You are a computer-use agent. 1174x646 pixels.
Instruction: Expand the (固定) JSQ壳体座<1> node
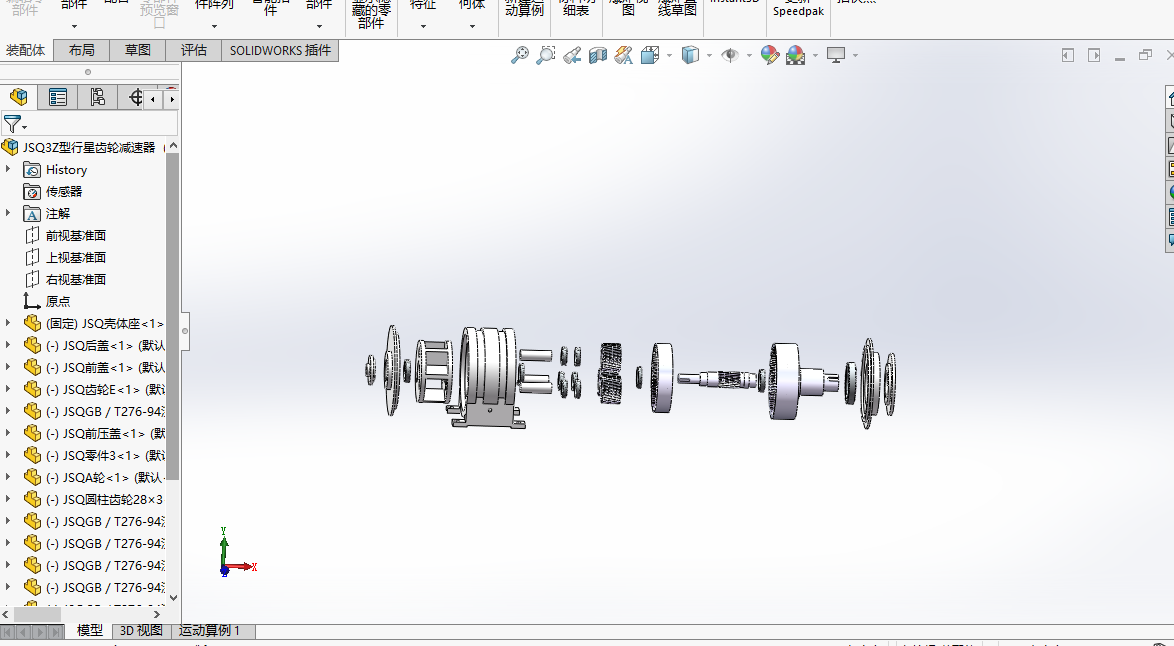tap(8, 323)
